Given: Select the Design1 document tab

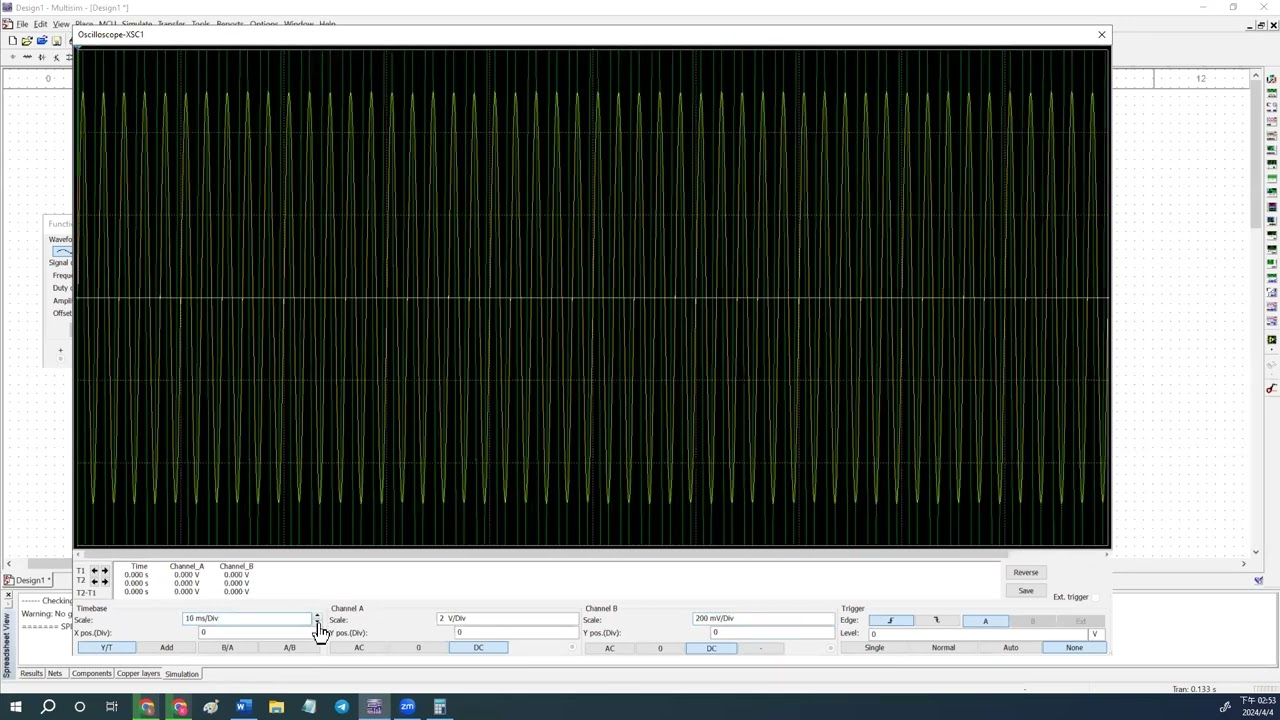Looking at the screenshot, I should pyautogui.click(x=27, y=580).
